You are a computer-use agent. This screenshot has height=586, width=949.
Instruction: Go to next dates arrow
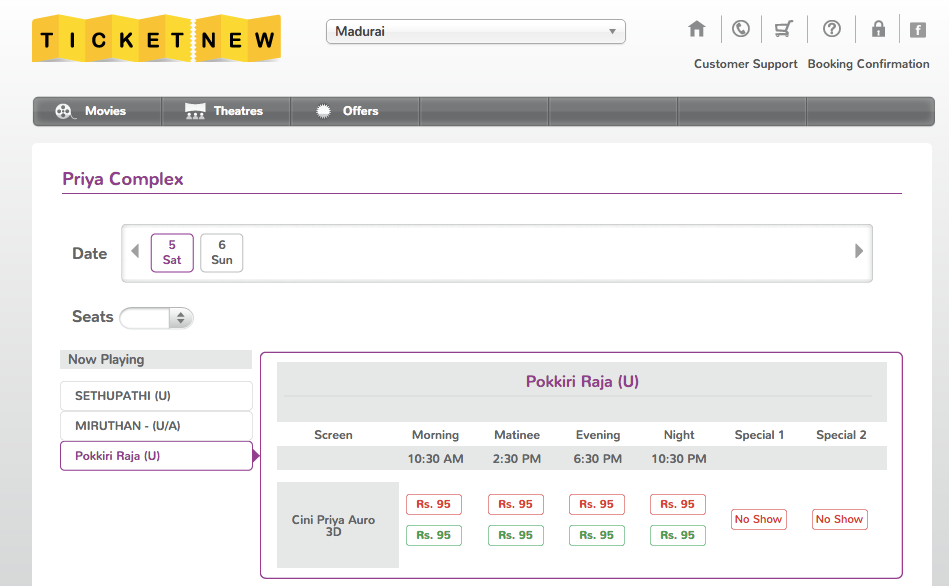(859, 251)
